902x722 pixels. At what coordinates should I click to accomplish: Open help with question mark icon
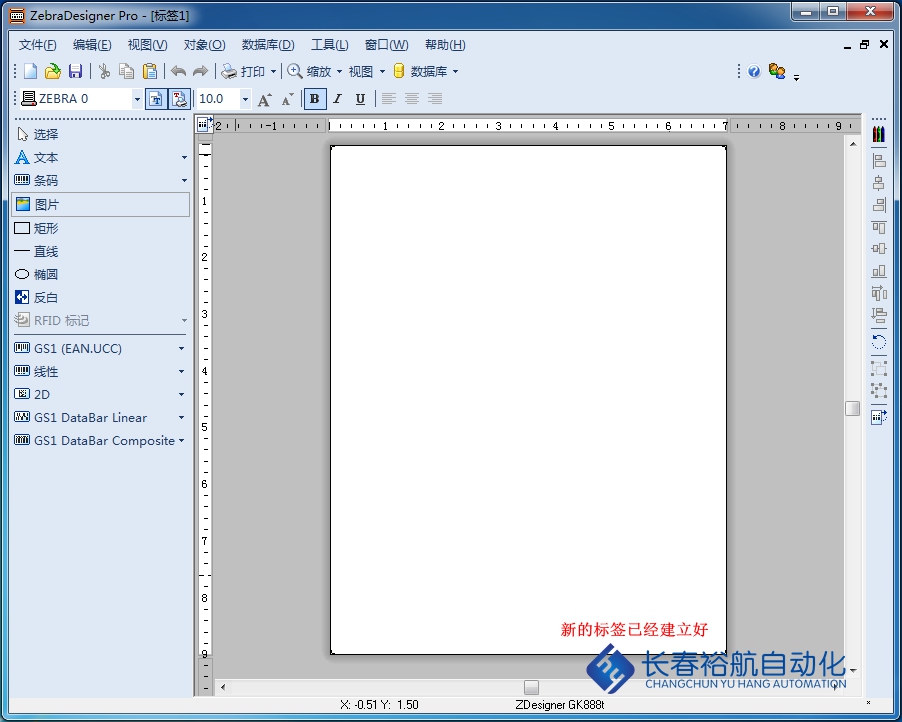point(754,71)
